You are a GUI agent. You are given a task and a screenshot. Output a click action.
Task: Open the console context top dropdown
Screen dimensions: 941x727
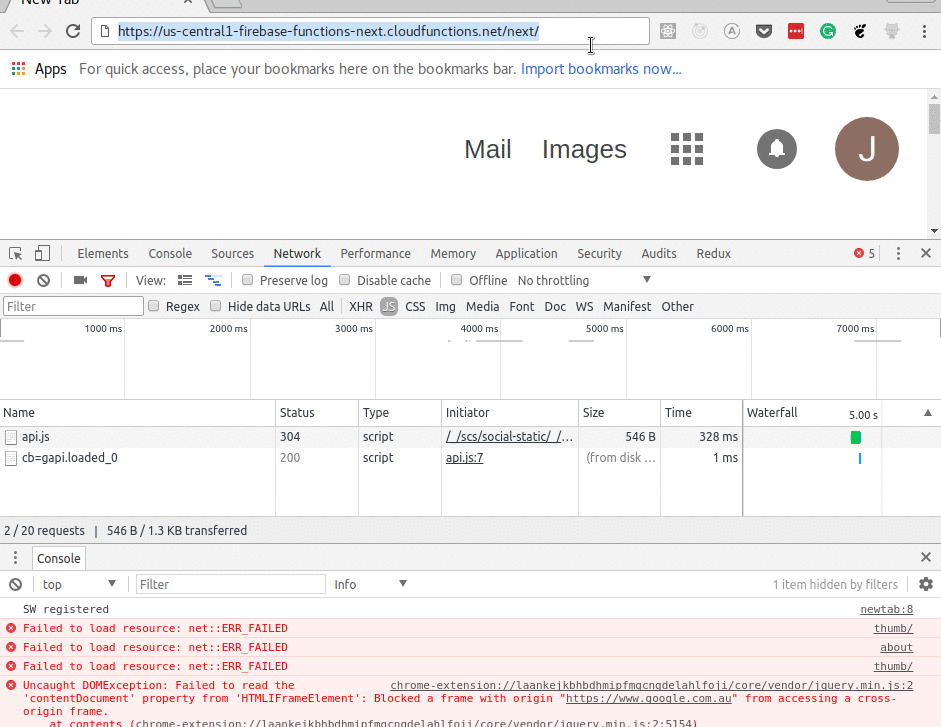tap(79, 584)
